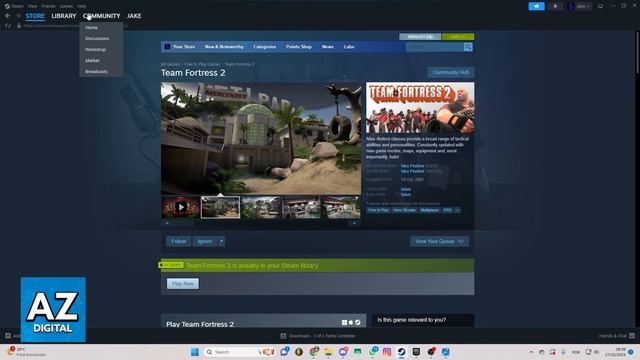Click the page vertical scrollbar
Image resolution: width=640 pixels, height=360 pixels.
point(637,53)
